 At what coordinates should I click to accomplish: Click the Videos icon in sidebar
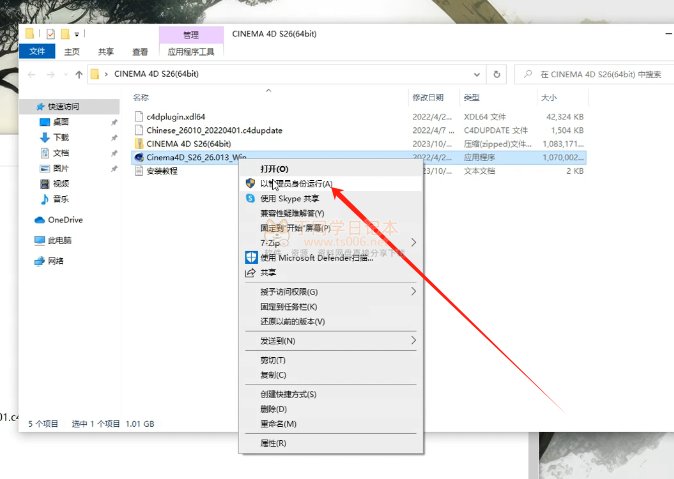[45, 184]
